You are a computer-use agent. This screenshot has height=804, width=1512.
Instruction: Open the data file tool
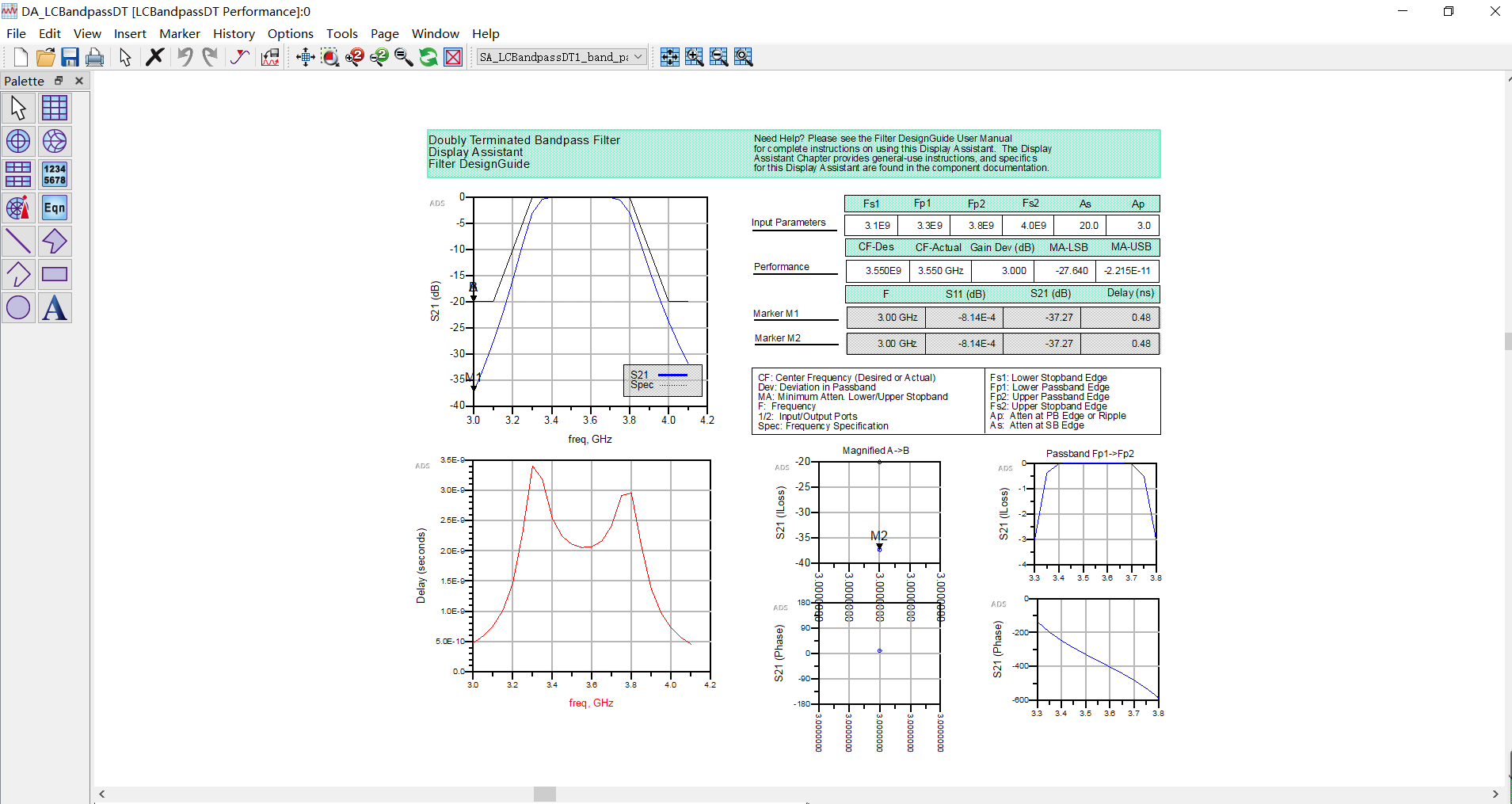[x=270, y=57]
